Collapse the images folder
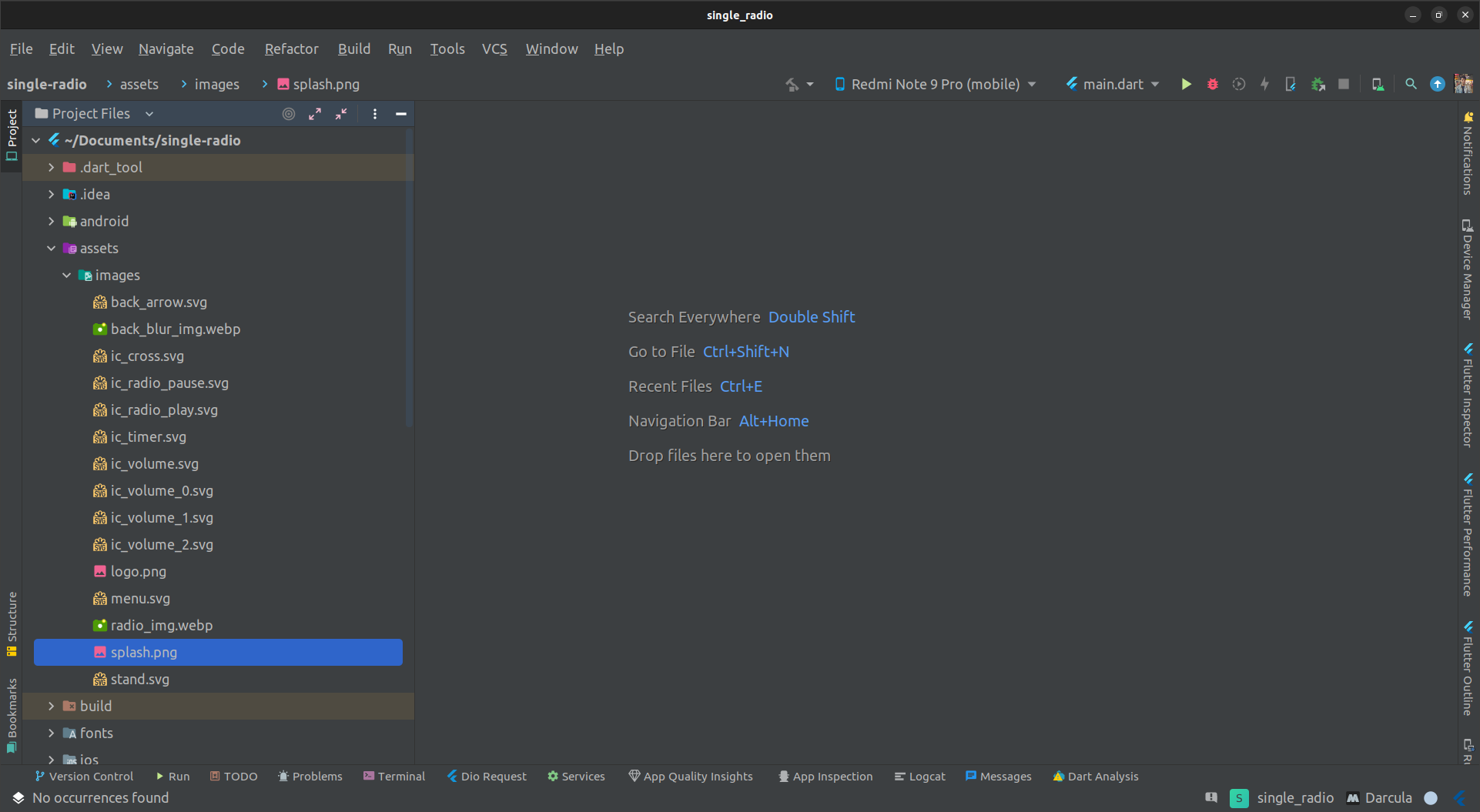The height and width of the screenshot is (812, 1480). point(66,275)
